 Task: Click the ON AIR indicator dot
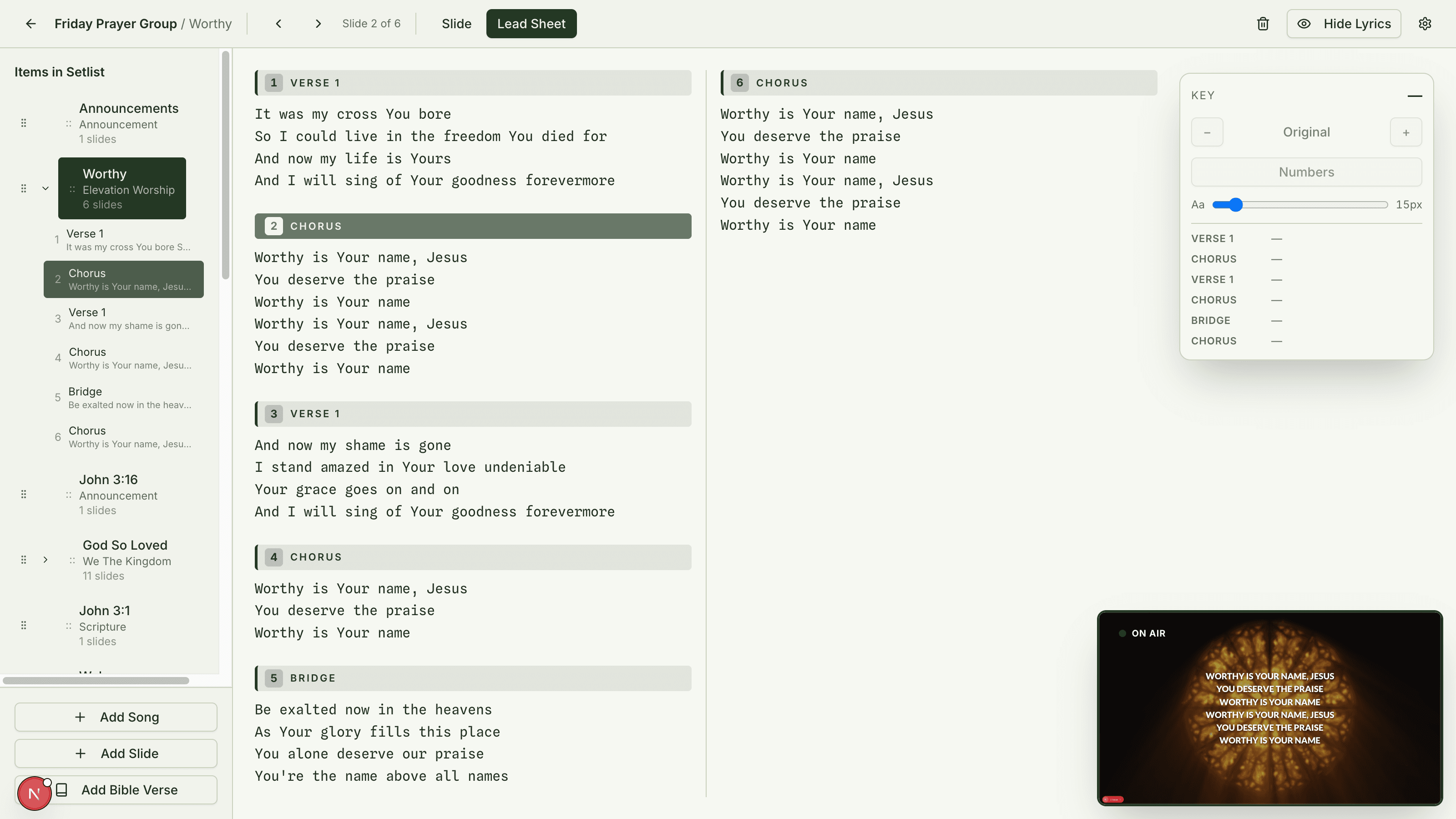coord(1122,633)
